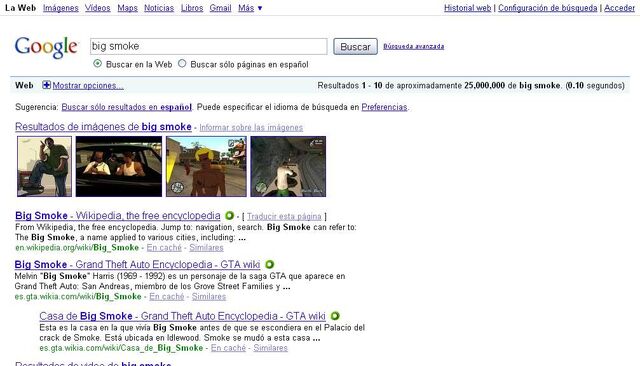Open thumbnail of two men in car
This screenshot has height=366, width=640.
tap(119, 166)
